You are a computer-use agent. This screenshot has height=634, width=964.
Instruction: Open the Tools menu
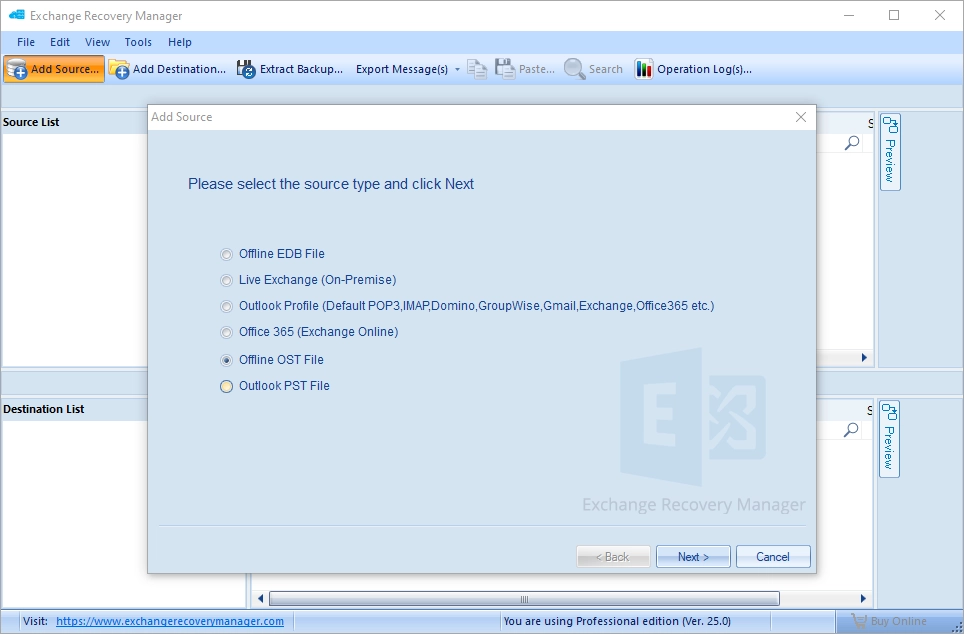(138, 42)
